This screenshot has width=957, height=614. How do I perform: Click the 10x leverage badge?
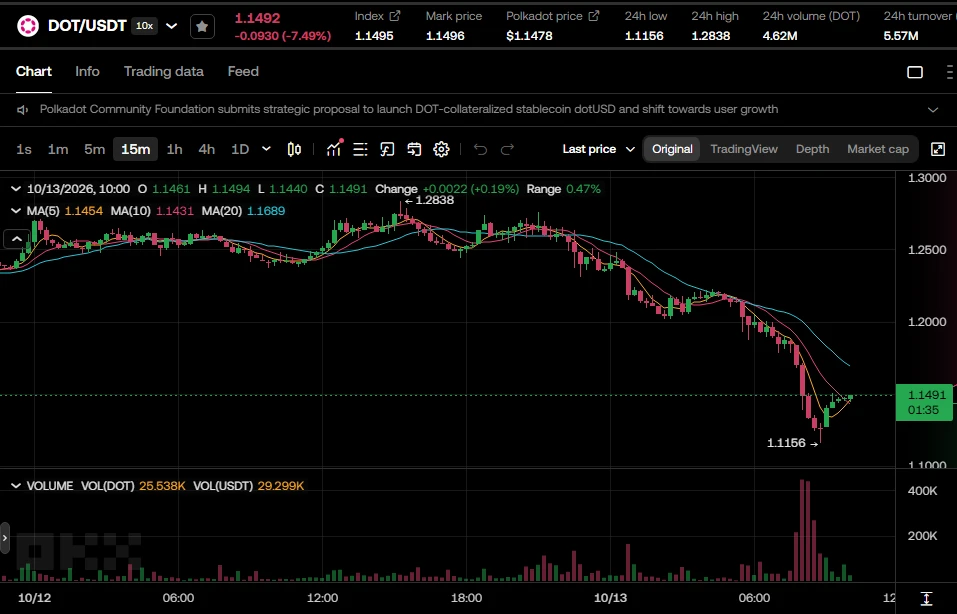click(145, 26)
